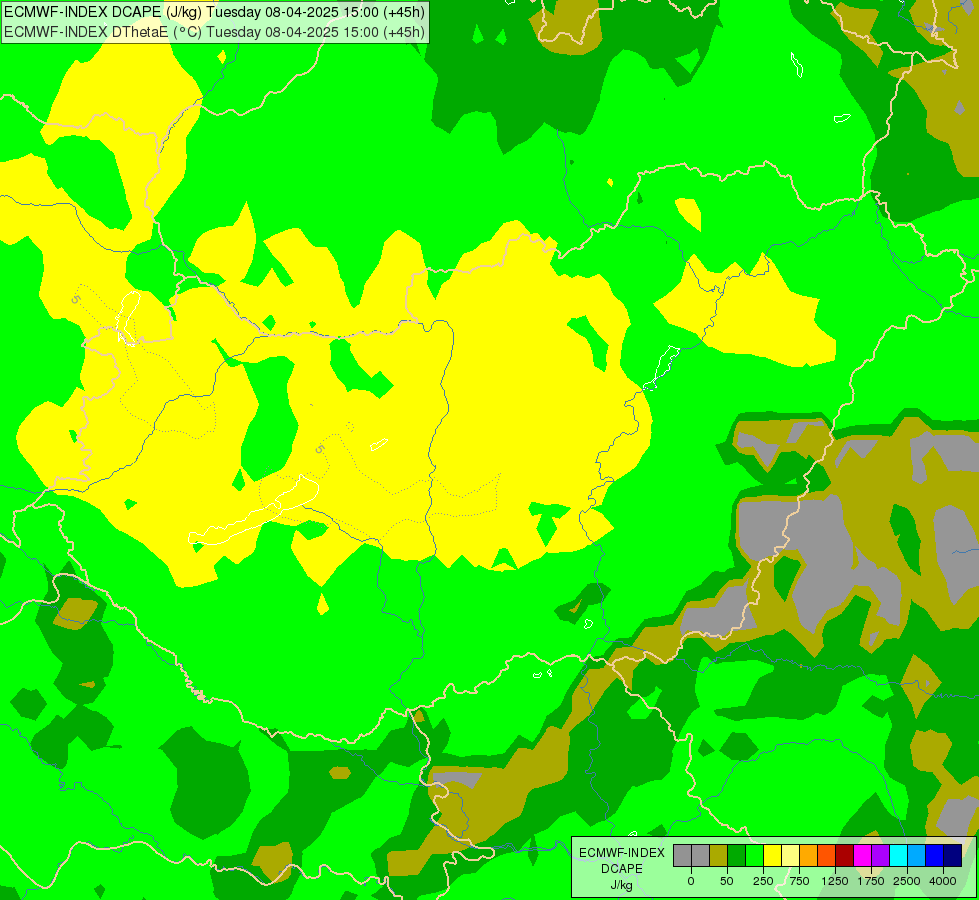Click the dark green legend swatch

737,856
